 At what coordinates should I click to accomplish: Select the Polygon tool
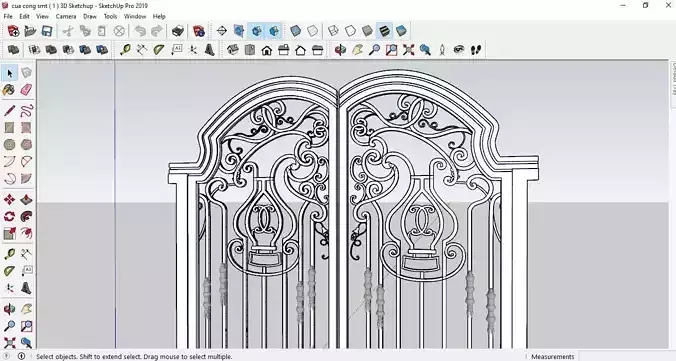26,144
